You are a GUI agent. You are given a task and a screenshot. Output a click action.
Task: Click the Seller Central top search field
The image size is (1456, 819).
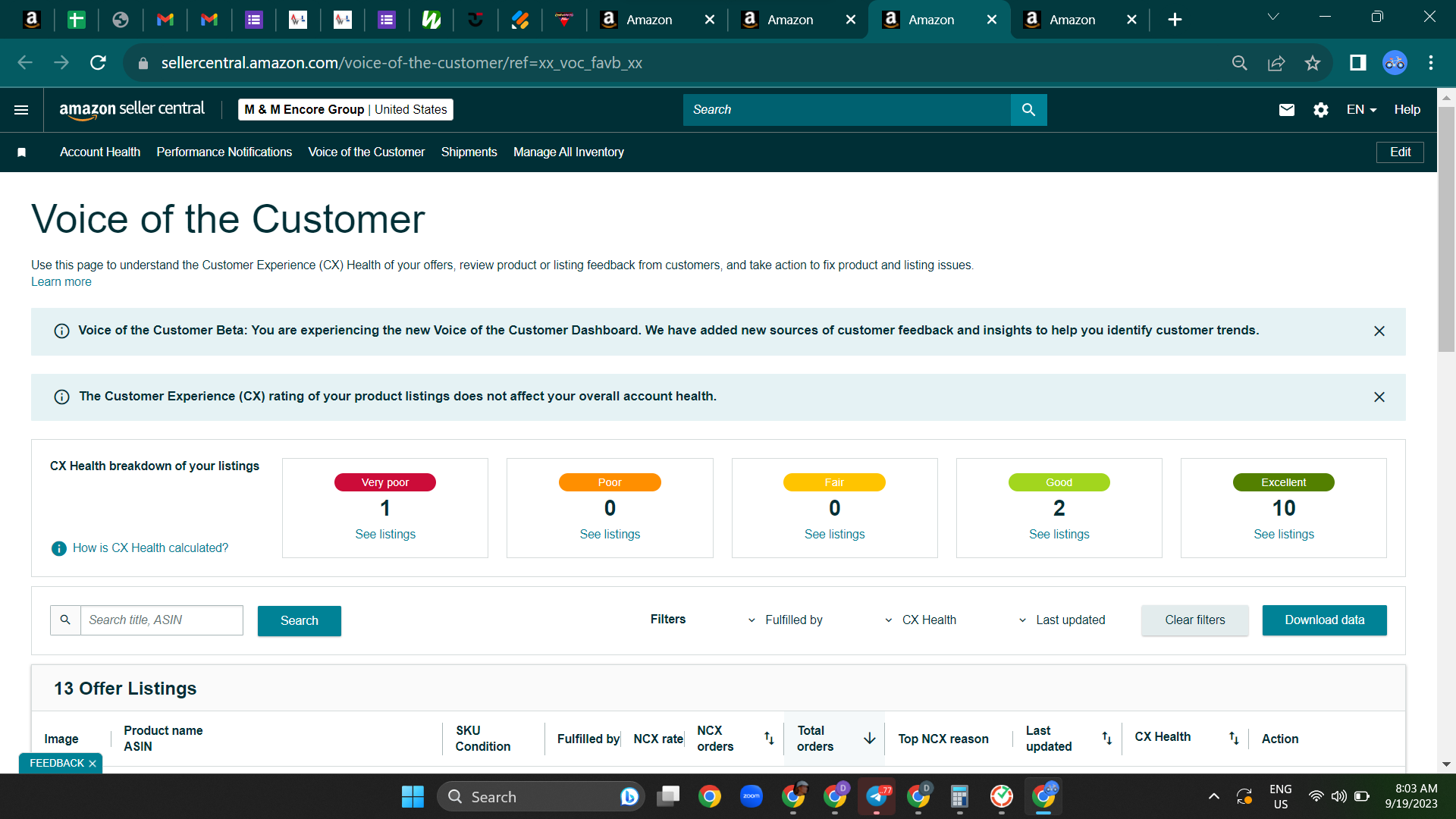pyautogui.click(x=847, y=110)
